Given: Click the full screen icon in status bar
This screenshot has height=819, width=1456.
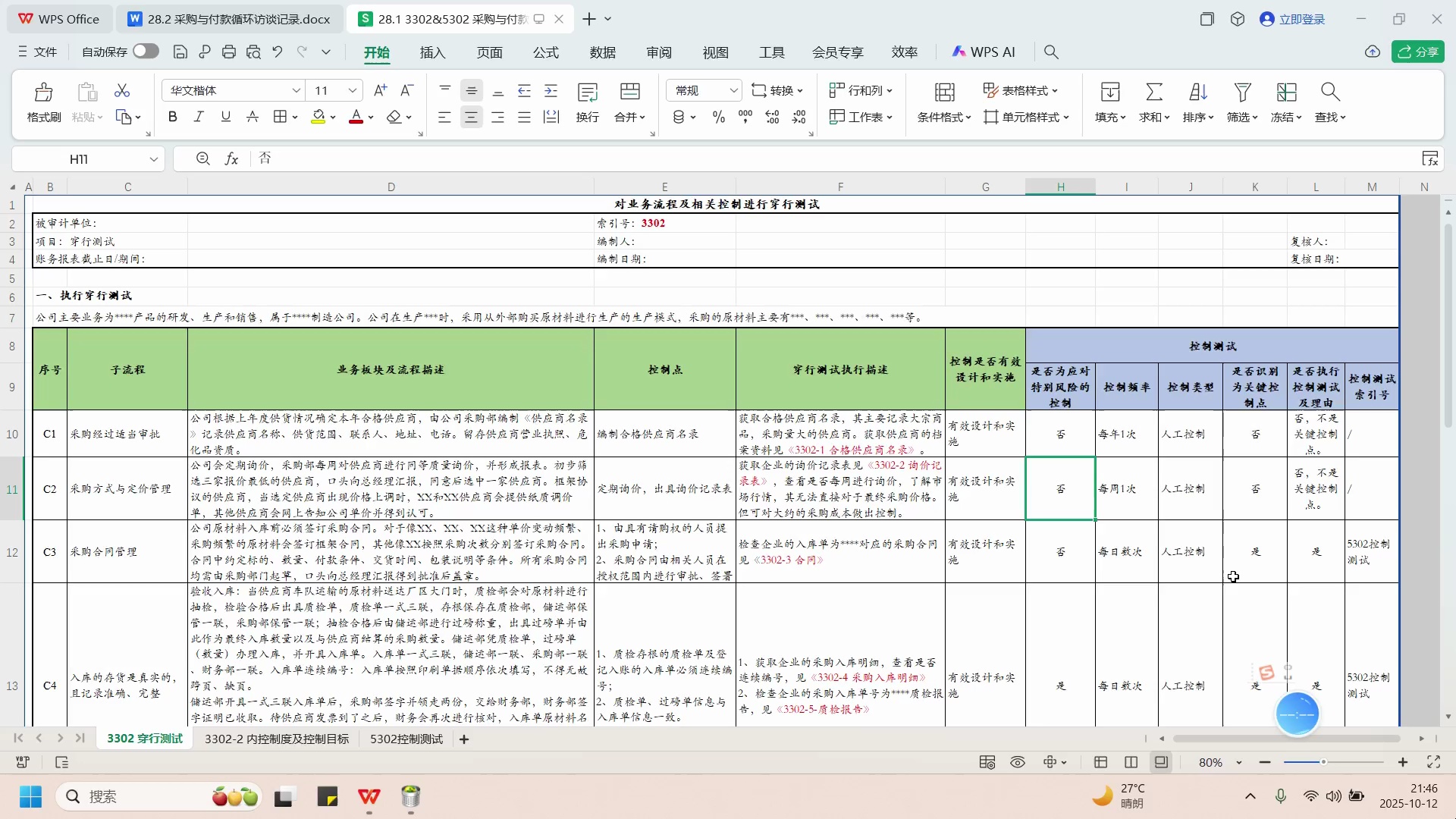Looking at the screenshot, I should point(1433,762).
